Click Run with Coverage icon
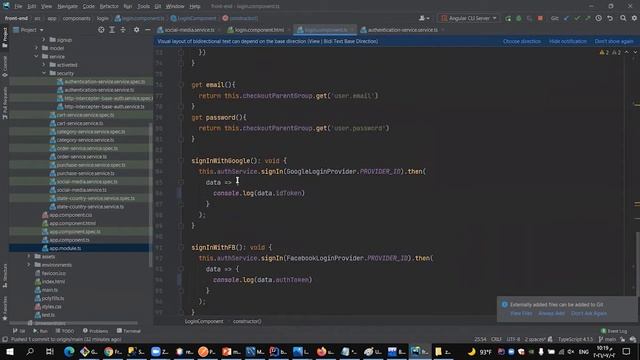The width and height of the screenshot is (640, 360). coord(529,18)
